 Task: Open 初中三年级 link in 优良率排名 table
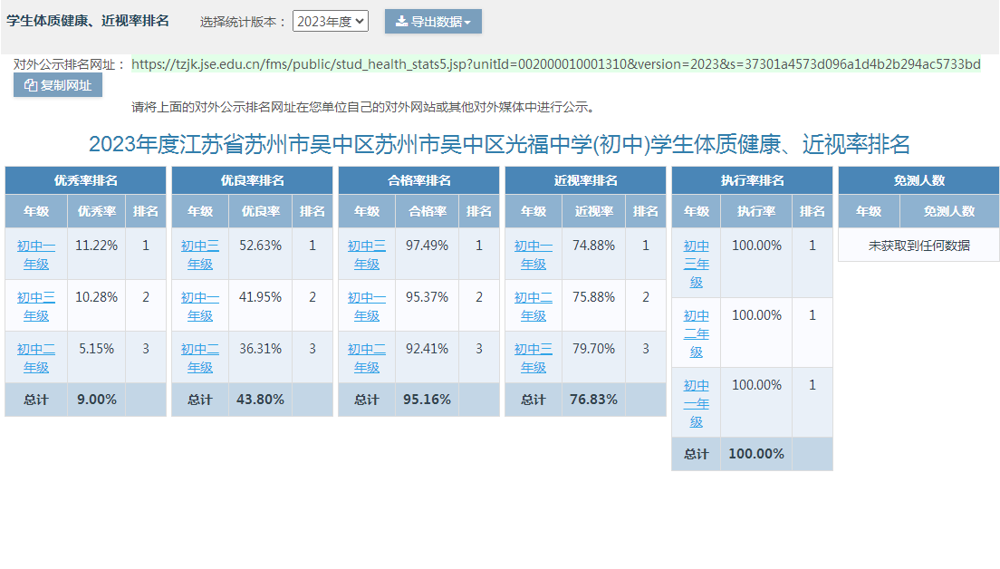coord(200,255)
